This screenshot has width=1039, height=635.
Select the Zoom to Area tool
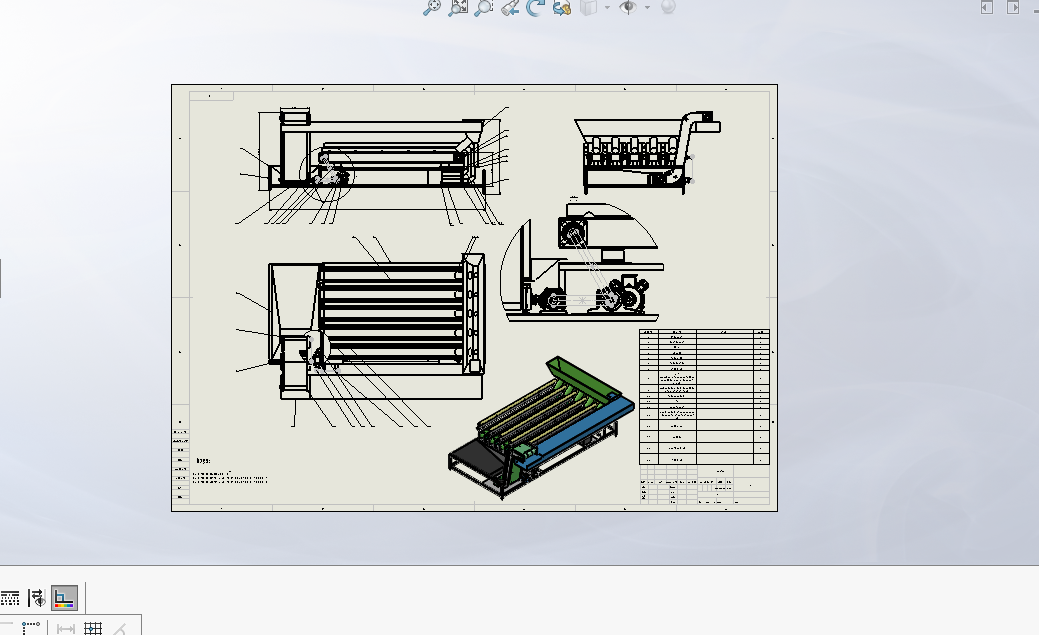(x=484, y=7)
